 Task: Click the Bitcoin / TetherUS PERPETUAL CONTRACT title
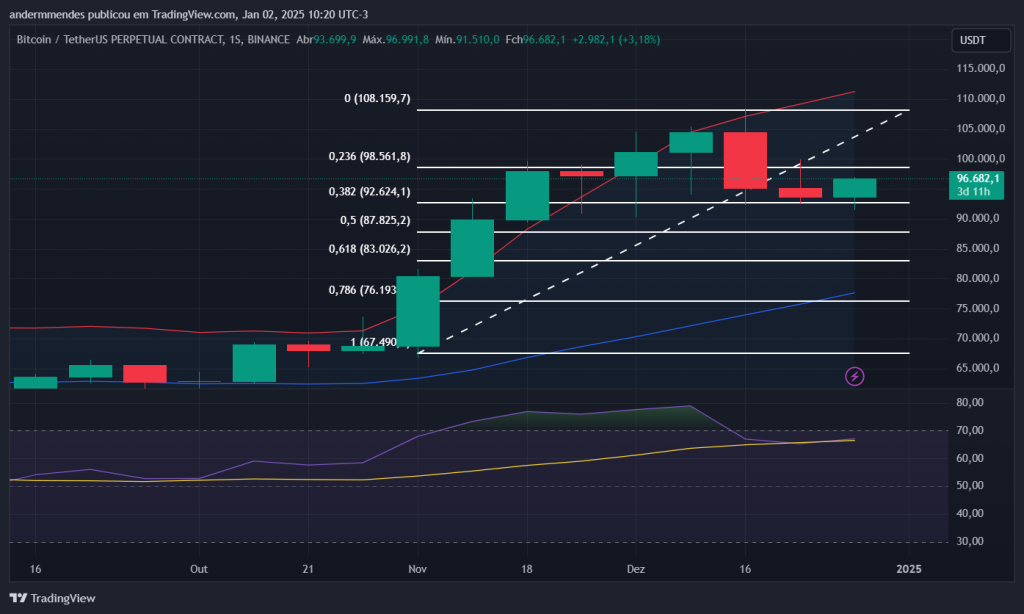[x=153, y=40]
